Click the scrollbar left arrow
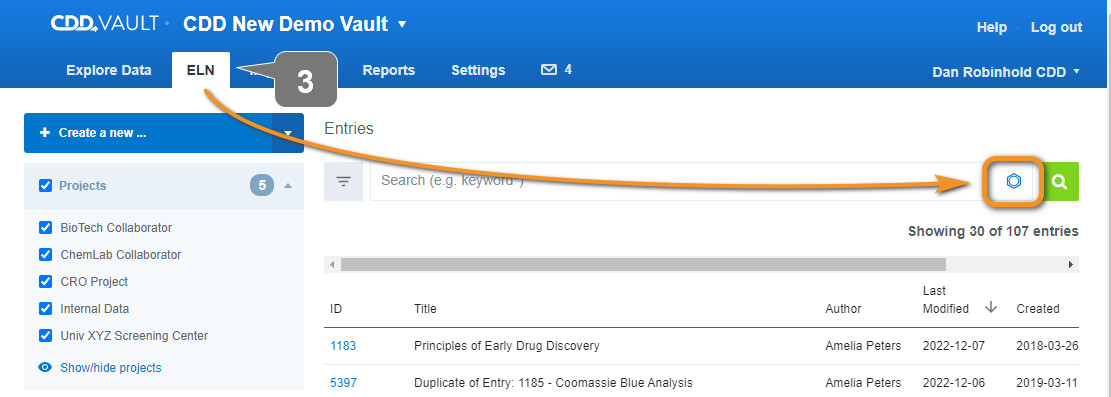Screen dimensions: 1111x397 (332, 264)
